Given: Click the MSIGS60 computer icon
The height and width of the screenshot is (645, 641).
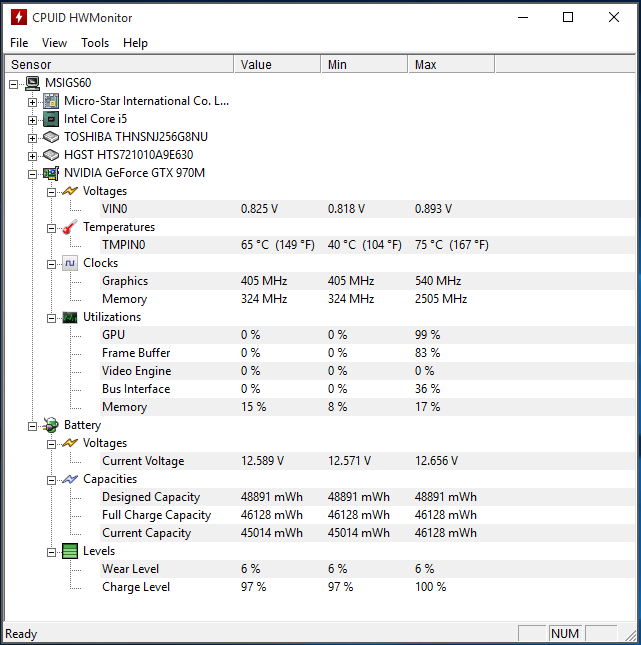Looking at the screenshot, I should tap(33, 83).
